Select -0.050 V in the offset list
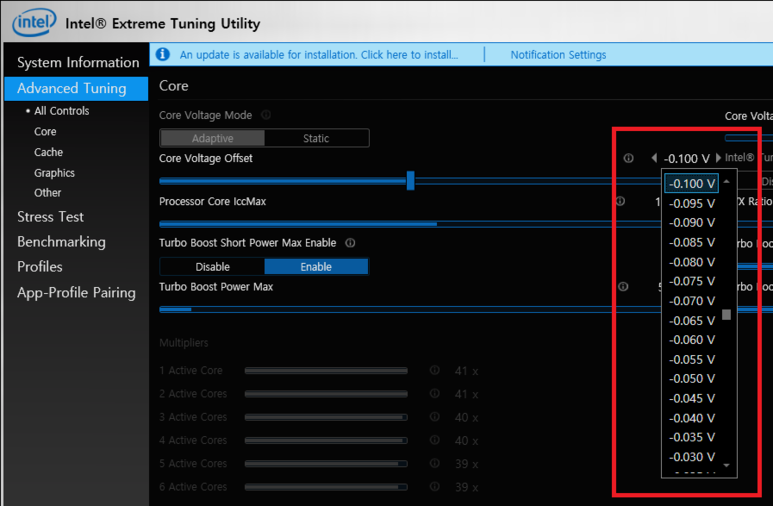The image size is (773, 506). [x=692, y=379]
